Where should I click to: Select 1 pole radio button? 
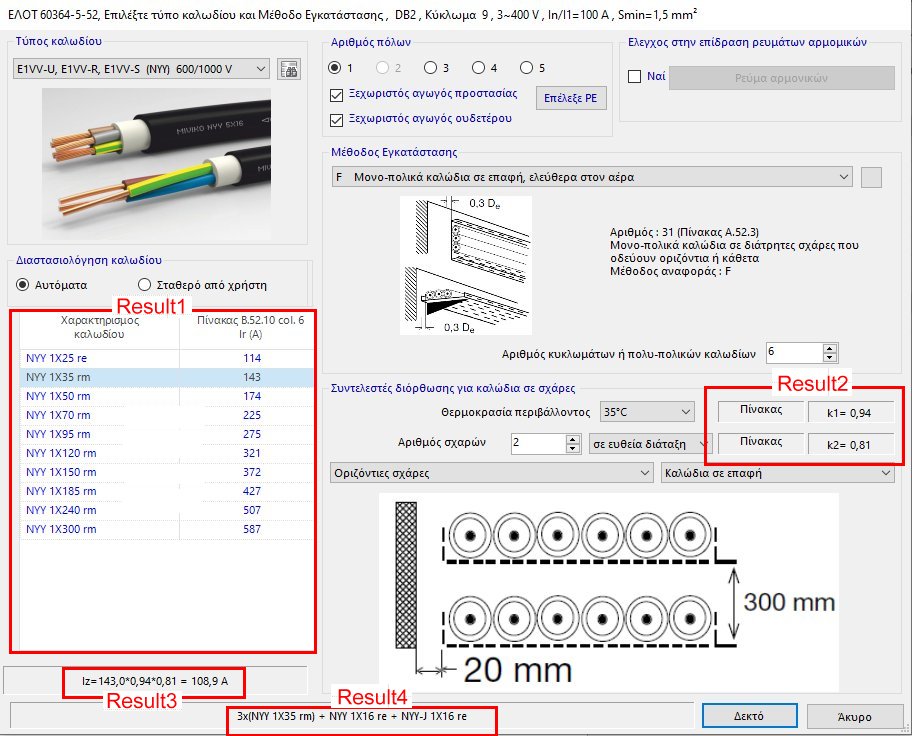point(334,67)
